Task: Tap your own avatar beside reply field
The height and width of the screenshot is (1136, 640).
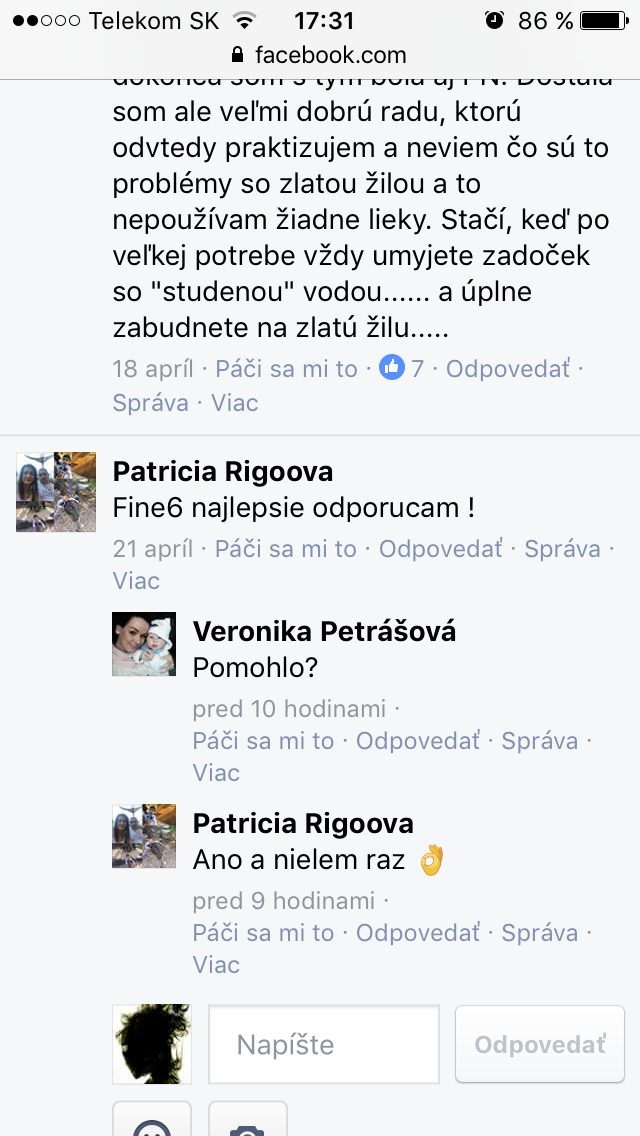Action: tap(151, 1044)
